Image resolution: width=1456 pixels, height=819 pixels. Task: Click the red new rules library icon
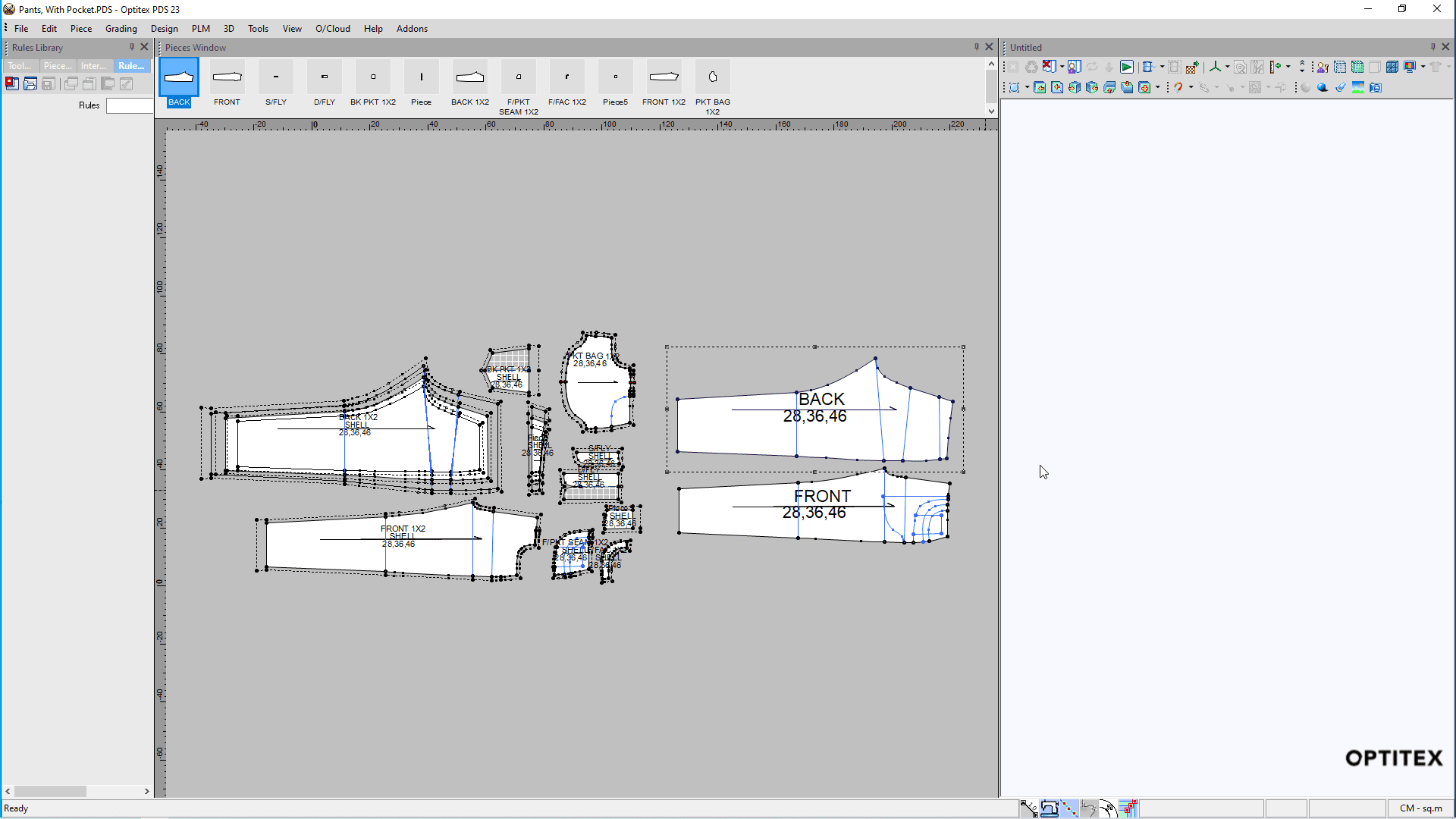point(12,84)
